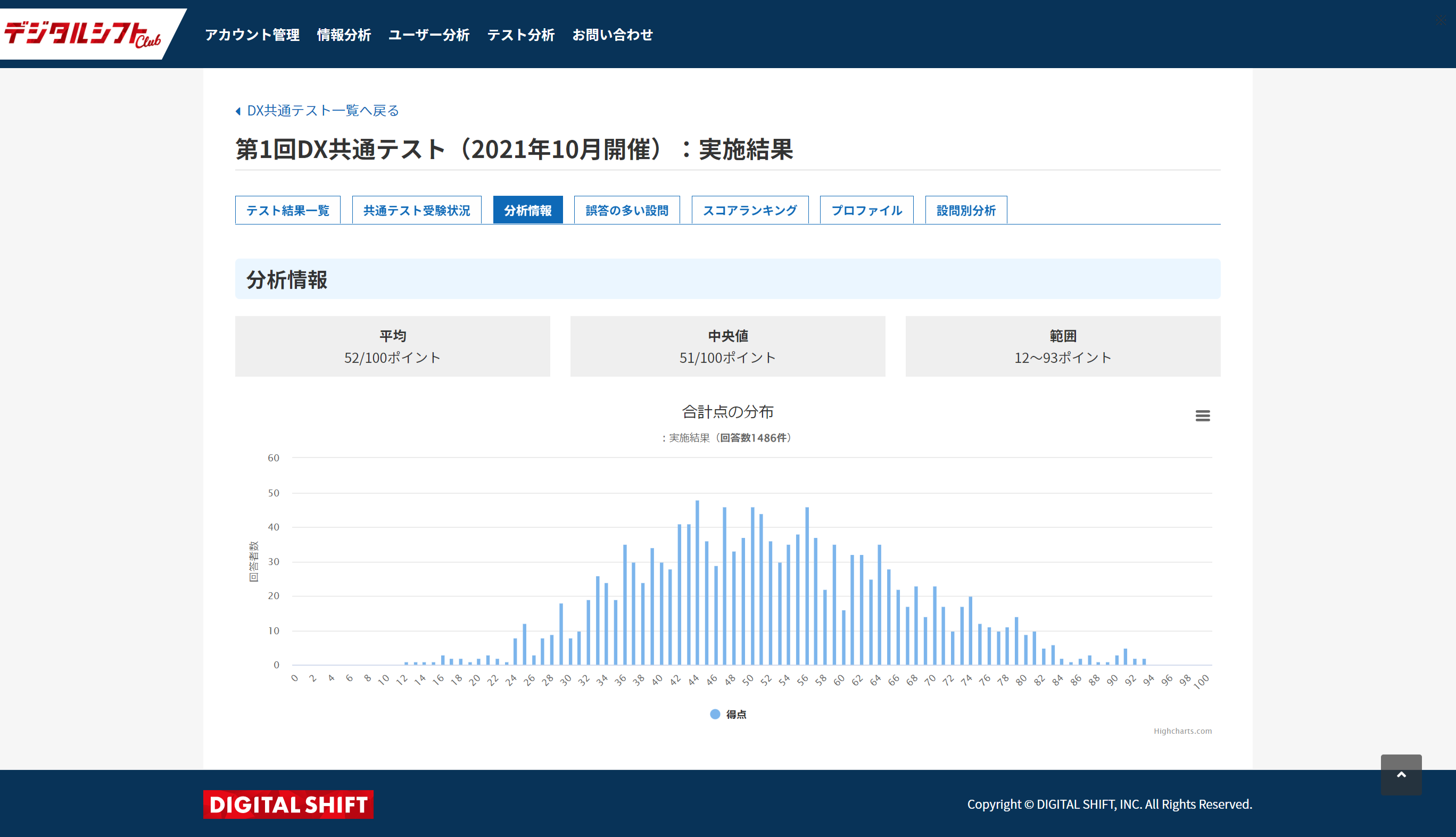This screenshot has height=837, width=1456.
Task: Open the 誤答の多い設問 tab
Action: [x=626, y=210]
